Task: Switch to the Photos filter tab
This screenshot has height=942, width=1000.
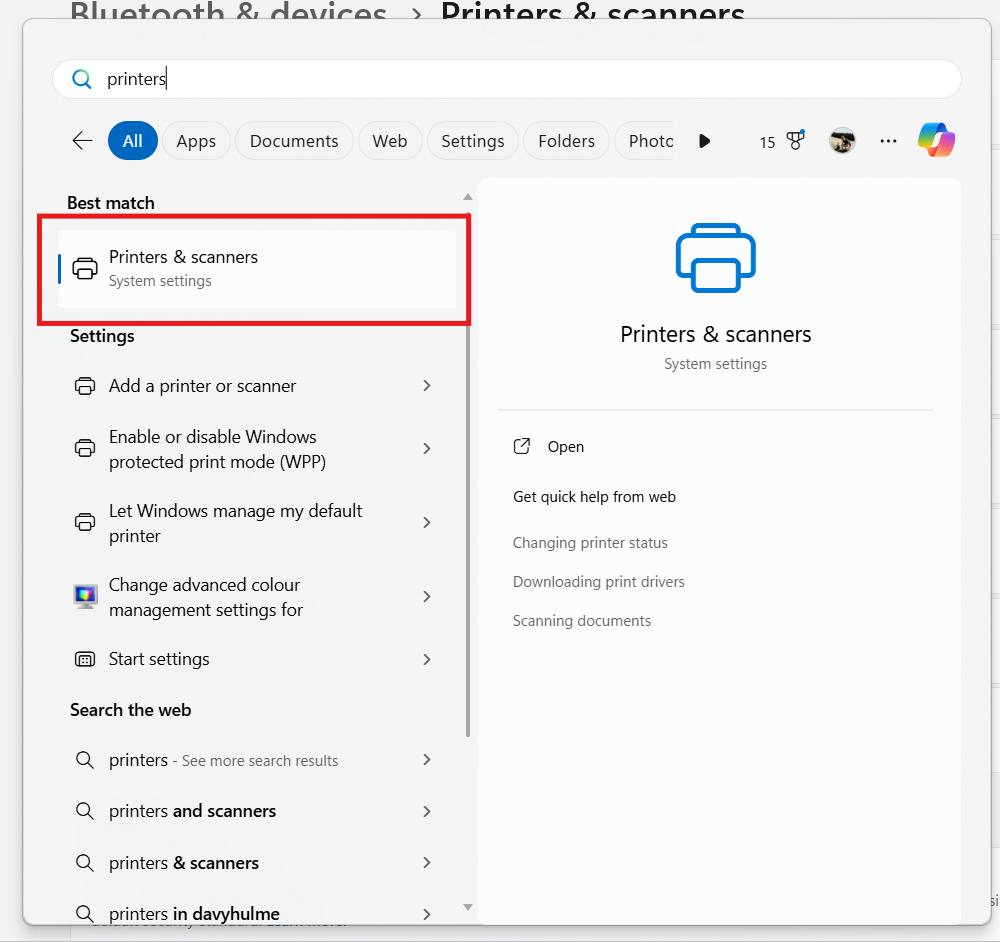Action: (x=645, y=140)
